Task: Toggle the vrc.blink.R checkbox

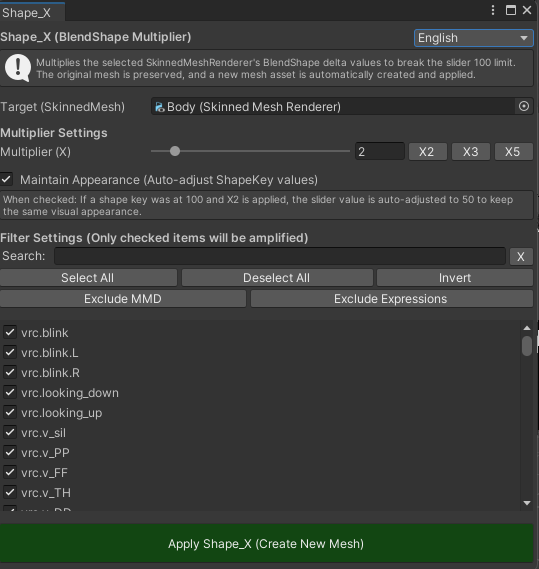Action: (x=10, y=372)
